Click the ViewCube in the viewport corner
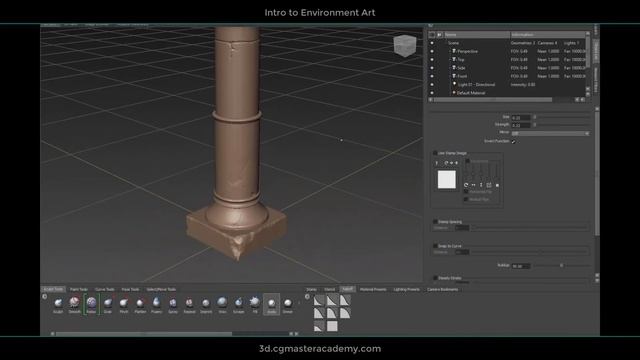This screenshot has height=360, width=640. pyautogui.click(x=405, y=45)
